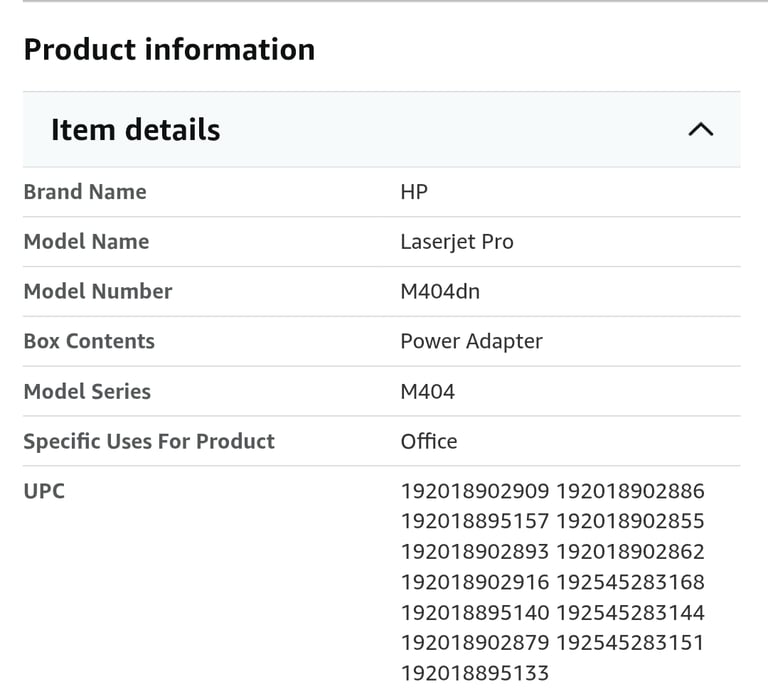Select the M404dn model number
The width and height of the screenshot is (768, 689).
[440, 292]
